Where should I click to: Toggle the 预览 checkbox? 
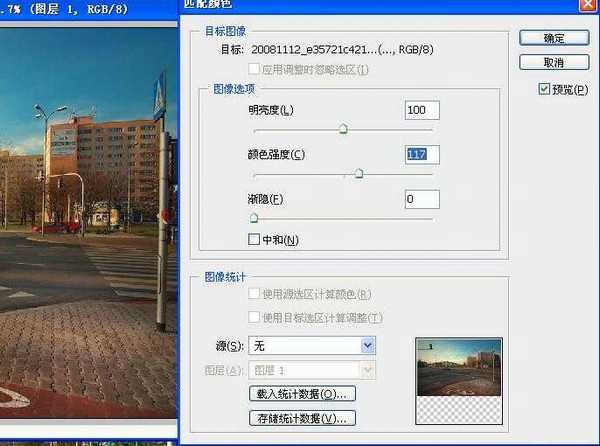click(x=544, y=89)
